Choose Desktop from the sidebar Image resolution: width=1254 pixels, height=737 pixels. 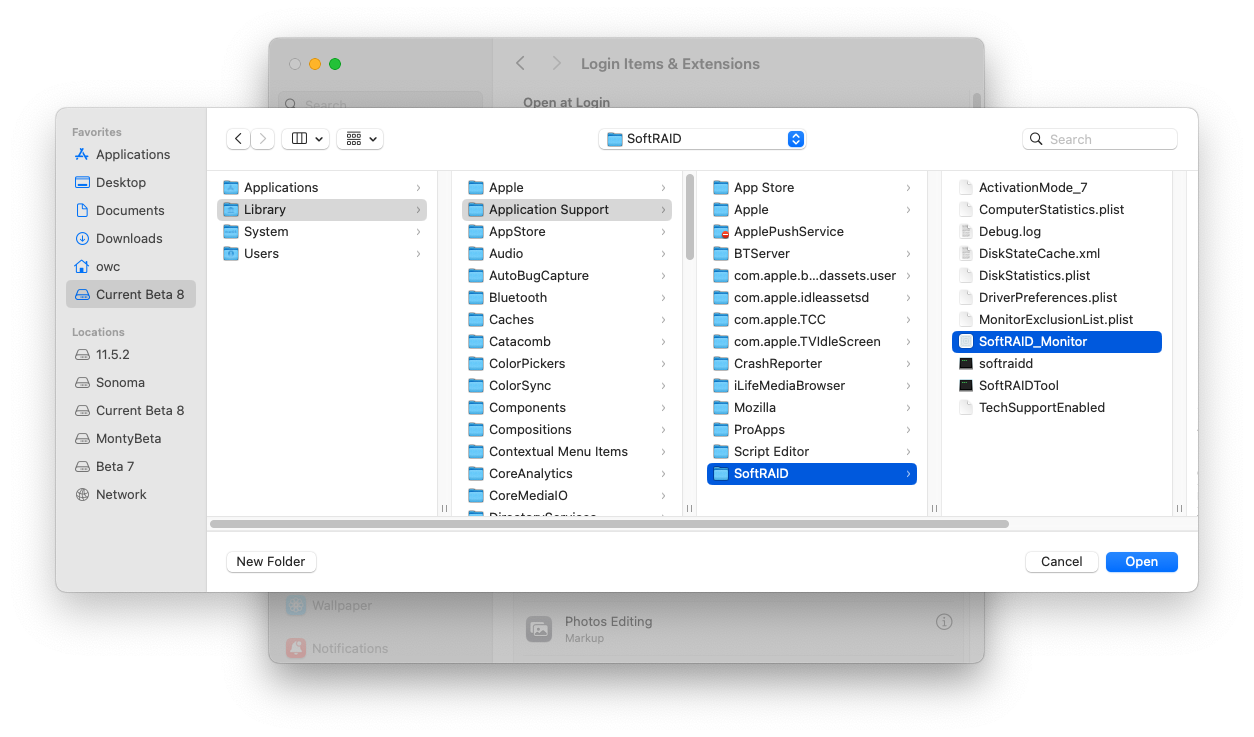[x=120, y=182]
